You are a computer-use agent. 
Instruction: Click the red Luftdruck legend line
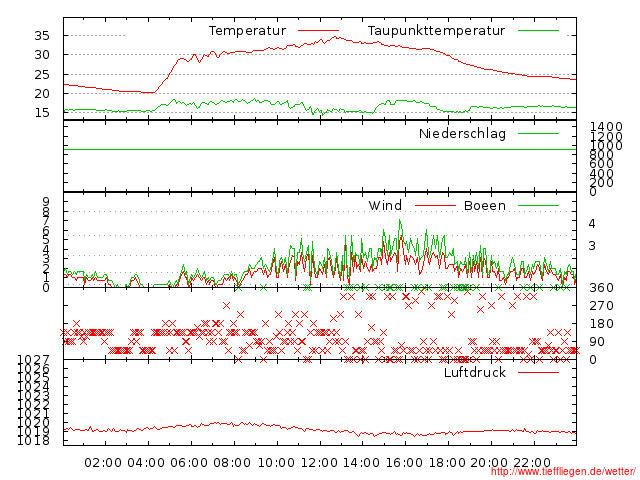(538, 372)
